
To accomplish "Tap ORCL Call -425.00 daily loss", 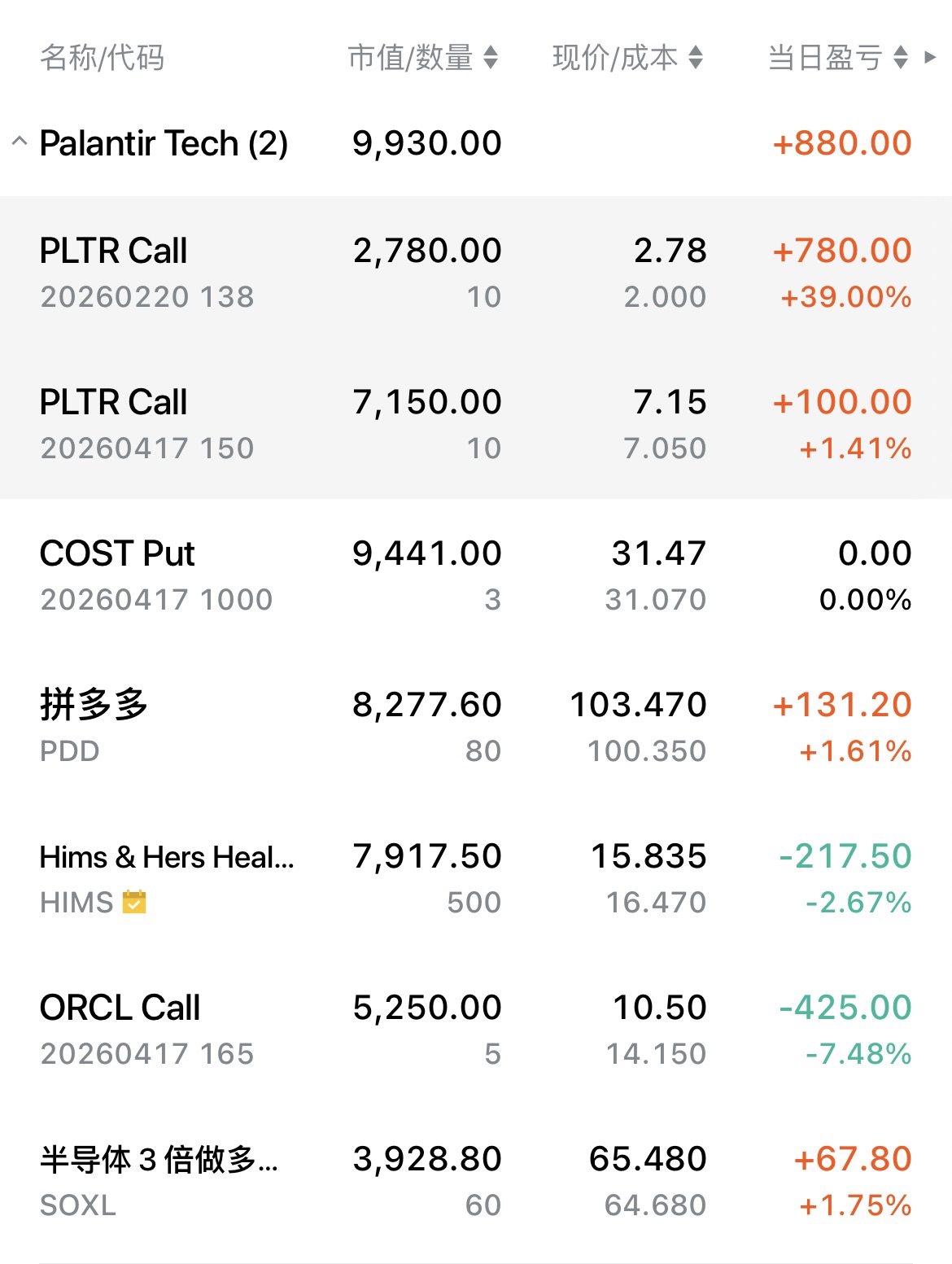I will coord(845,1008).
